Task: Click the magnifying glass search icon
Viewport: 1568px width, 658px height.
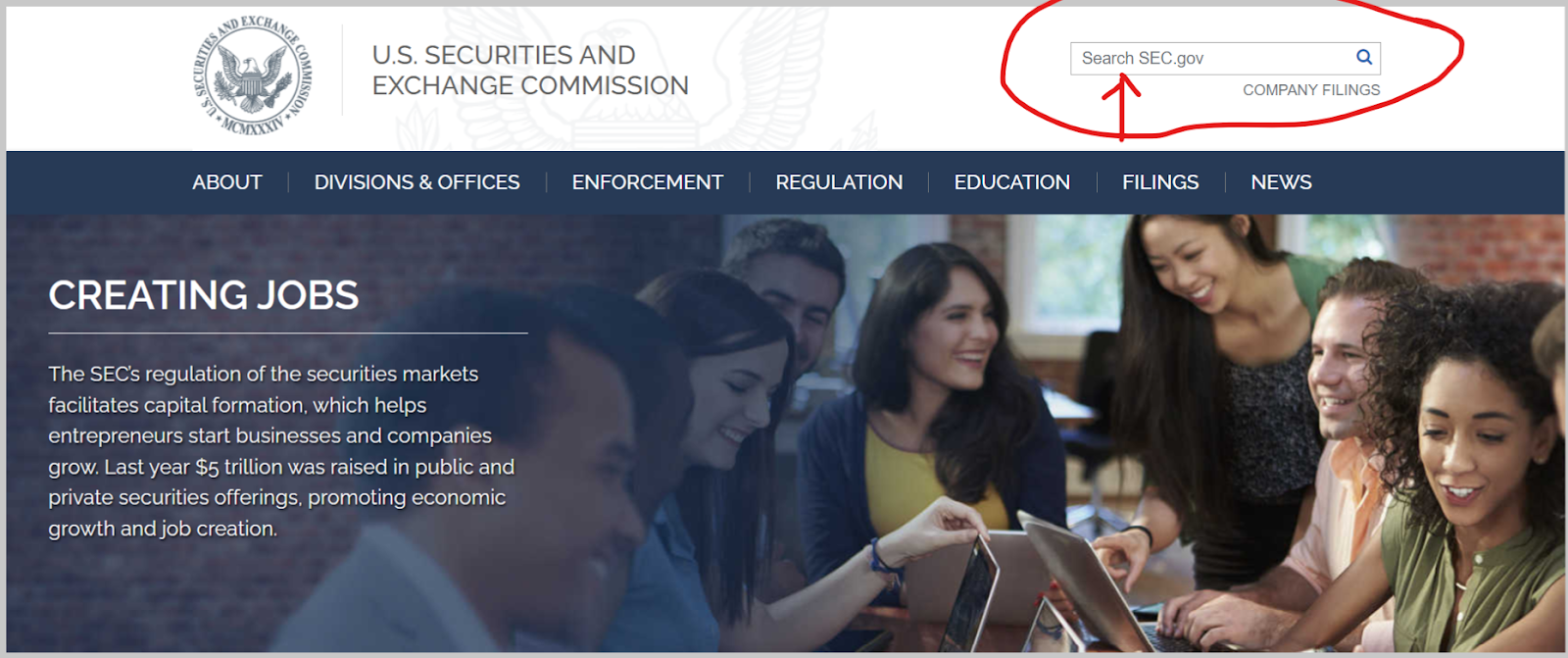Action: click(1363, 57)
